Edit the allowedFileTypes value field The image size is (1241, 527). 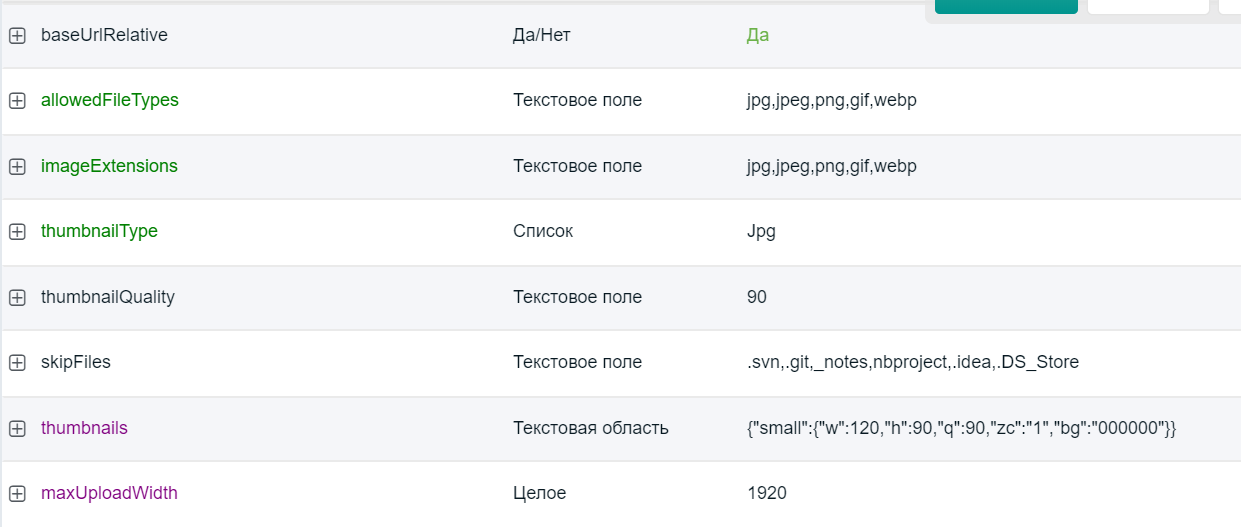[x=831, y=100]
